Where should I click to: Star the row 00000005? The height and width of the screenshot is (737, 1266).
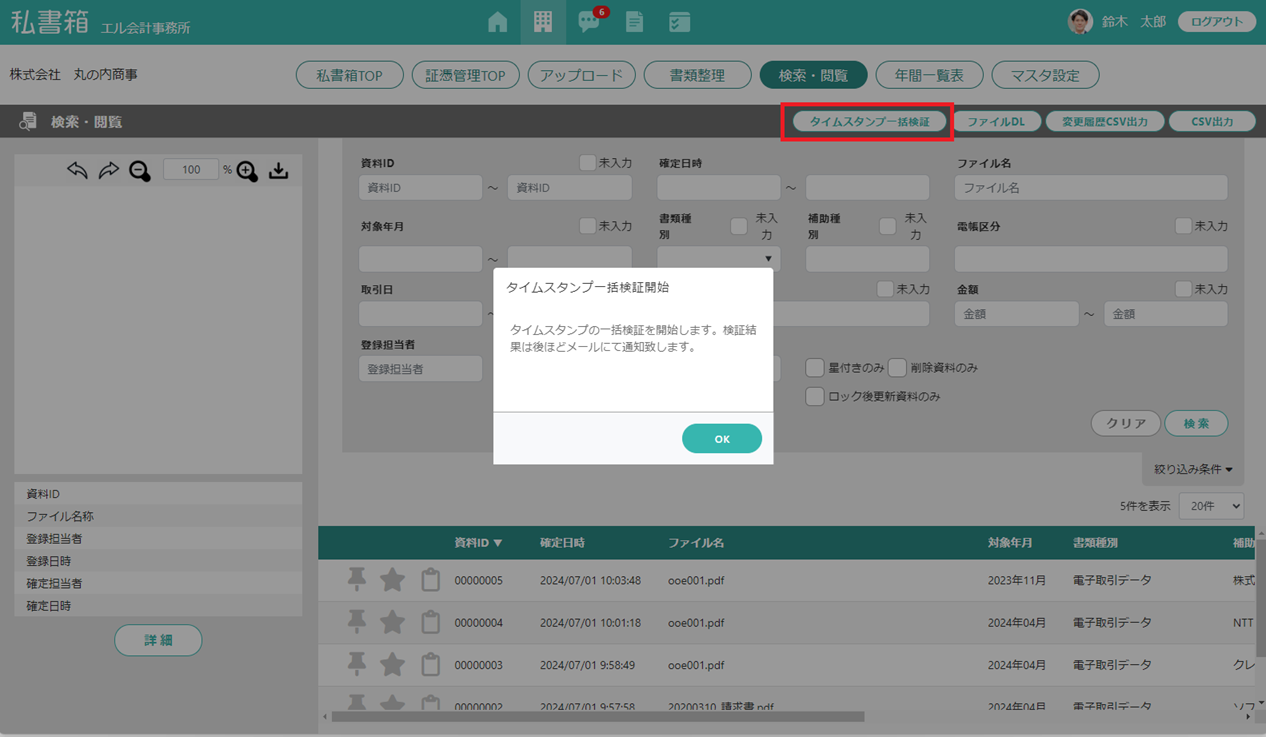[393, 579]
